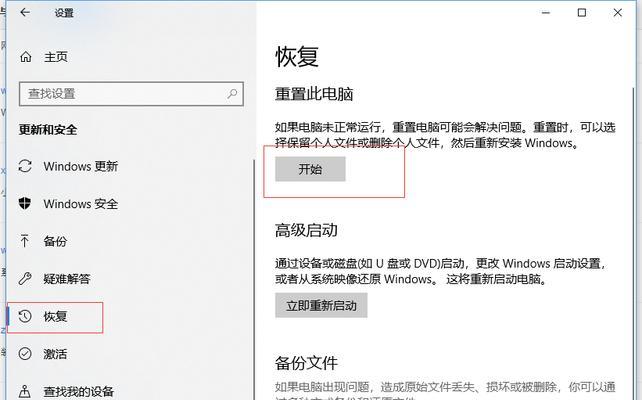This screenshot has height=400, width=642.
Task: Open the Windows 更新 section
Action: [x=81, y=166]
